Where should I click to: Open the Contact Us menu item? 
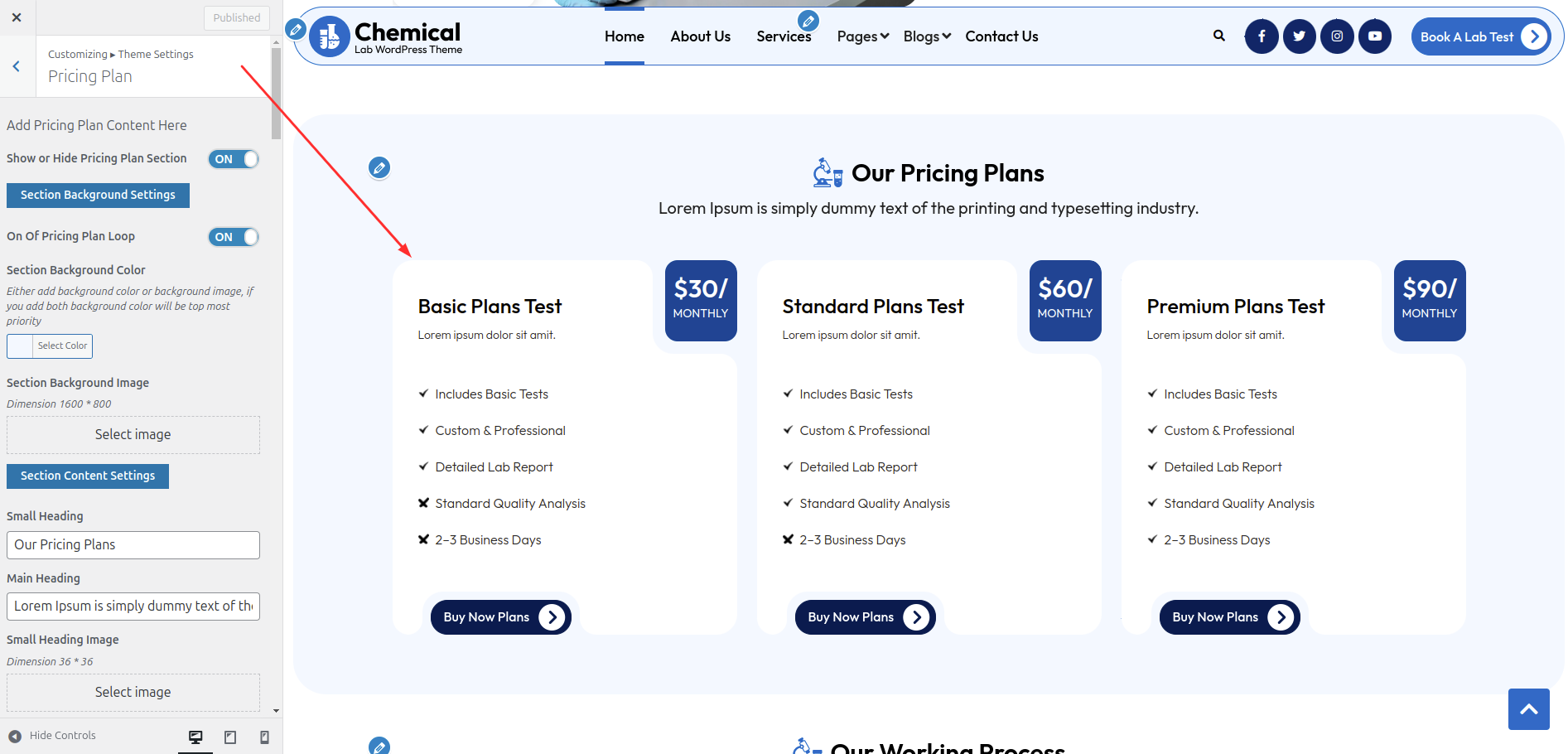[x=1001, y=36]
